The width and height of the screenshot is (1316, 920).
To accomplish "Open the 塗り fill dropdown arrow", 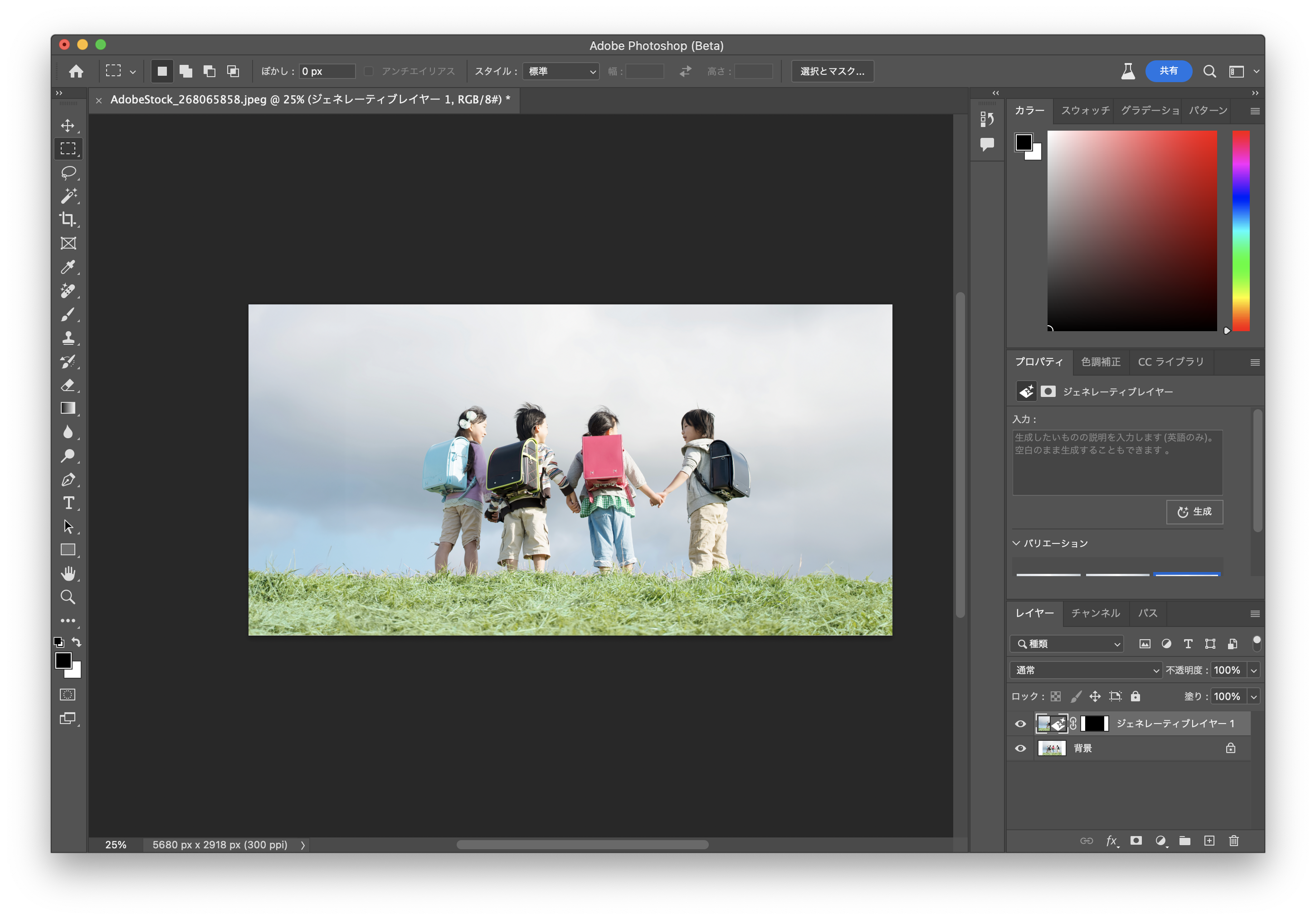I will [1253, 696].
